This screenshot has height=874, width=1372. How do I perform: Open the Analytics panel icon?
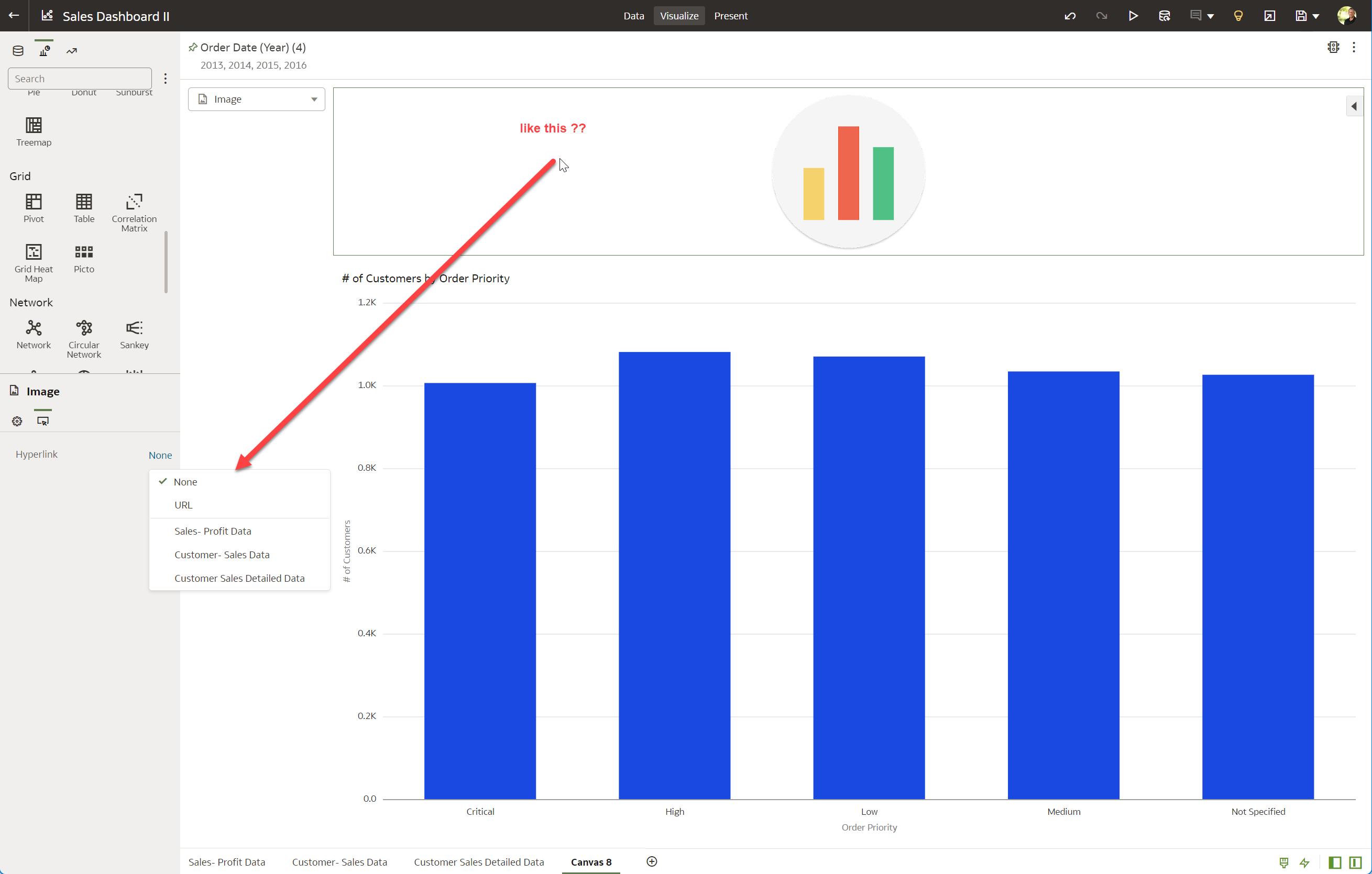(x=71, y=51)
